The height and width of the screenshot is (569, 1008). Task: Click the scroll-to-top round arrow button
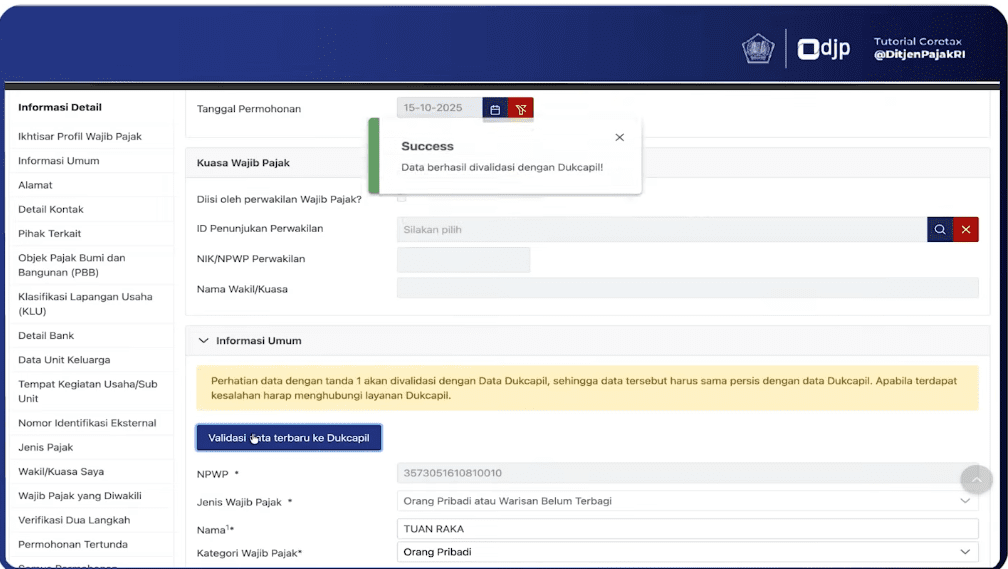tap(976, 479)
